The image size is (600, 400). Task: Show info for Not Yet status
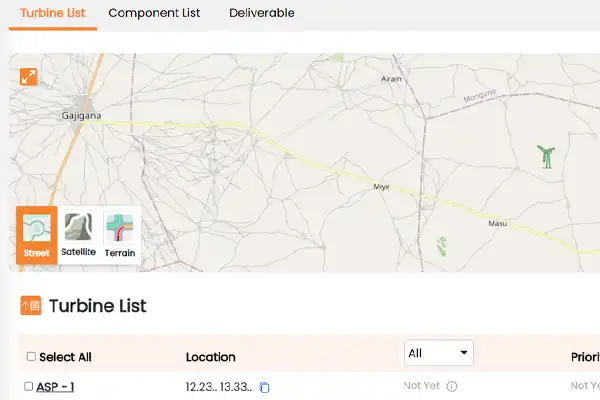click(x=452, y=387)
